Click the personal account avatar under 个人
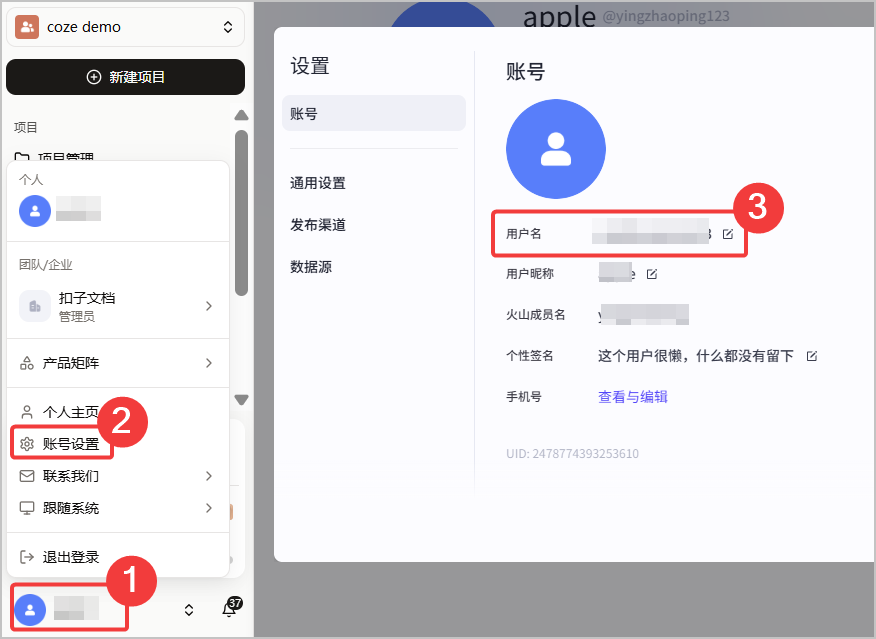Image resolution: width=876 pixels, height=639 pixels. tap(35, 210)
